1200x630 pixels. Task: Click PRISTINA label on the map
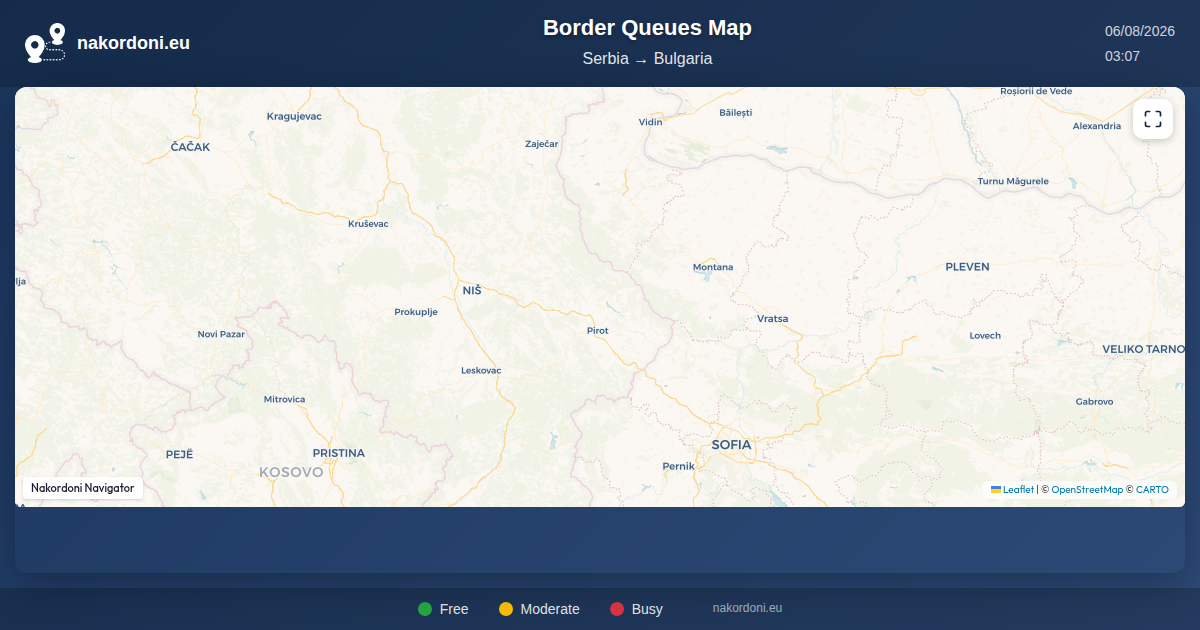pos(339,453)
